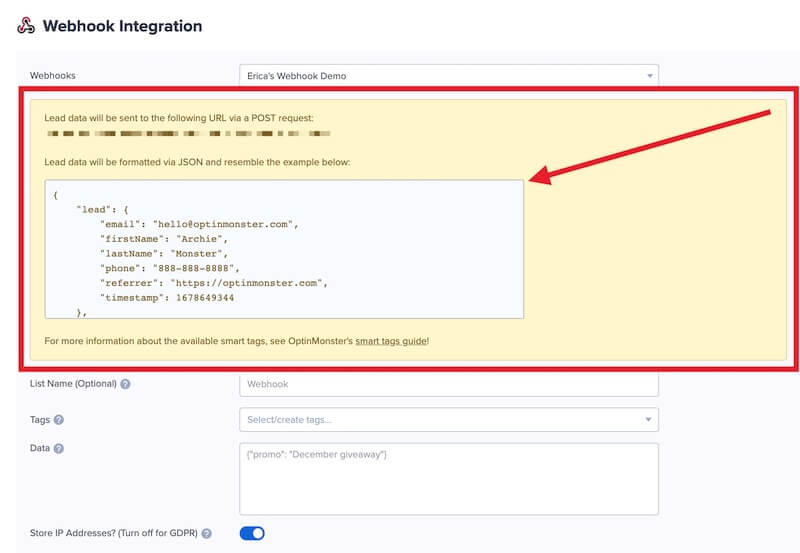Click the "referrer": "https://optinmonster.com" line
This screenshot has width=800, height=553.
[x=214, y=283]
